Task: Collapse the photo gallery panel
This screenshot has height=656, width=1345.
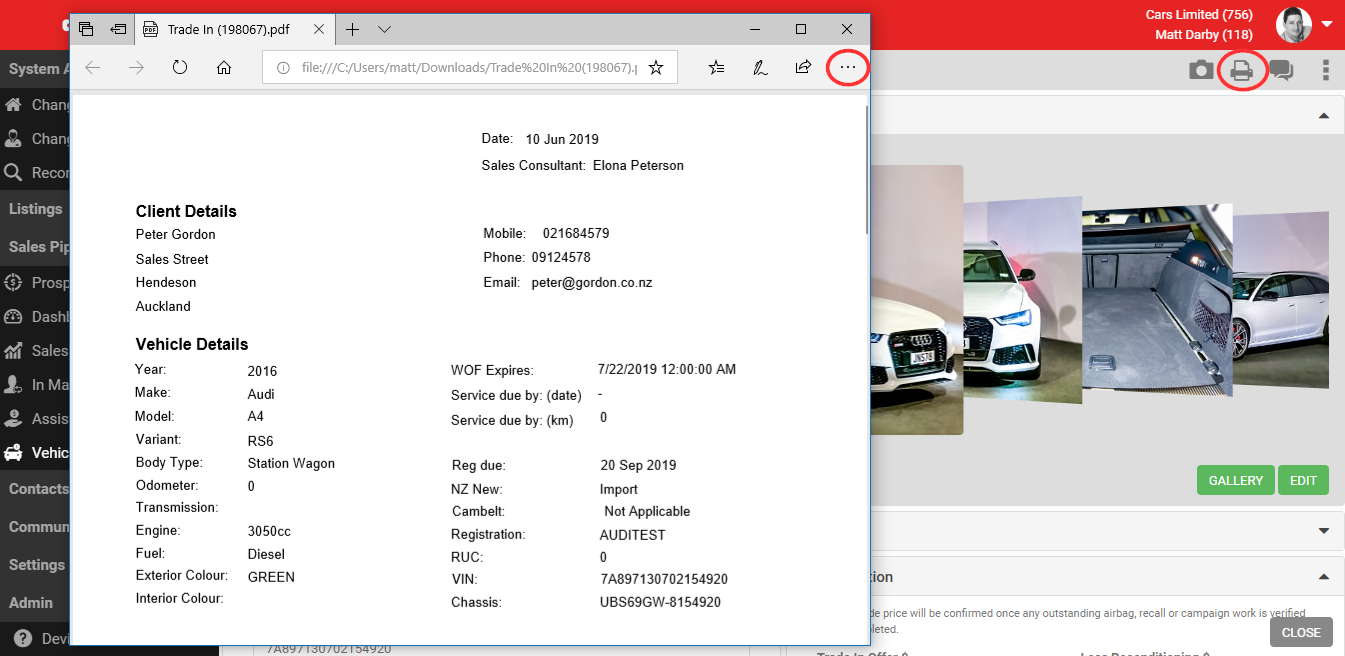Action: point(1324,116)
